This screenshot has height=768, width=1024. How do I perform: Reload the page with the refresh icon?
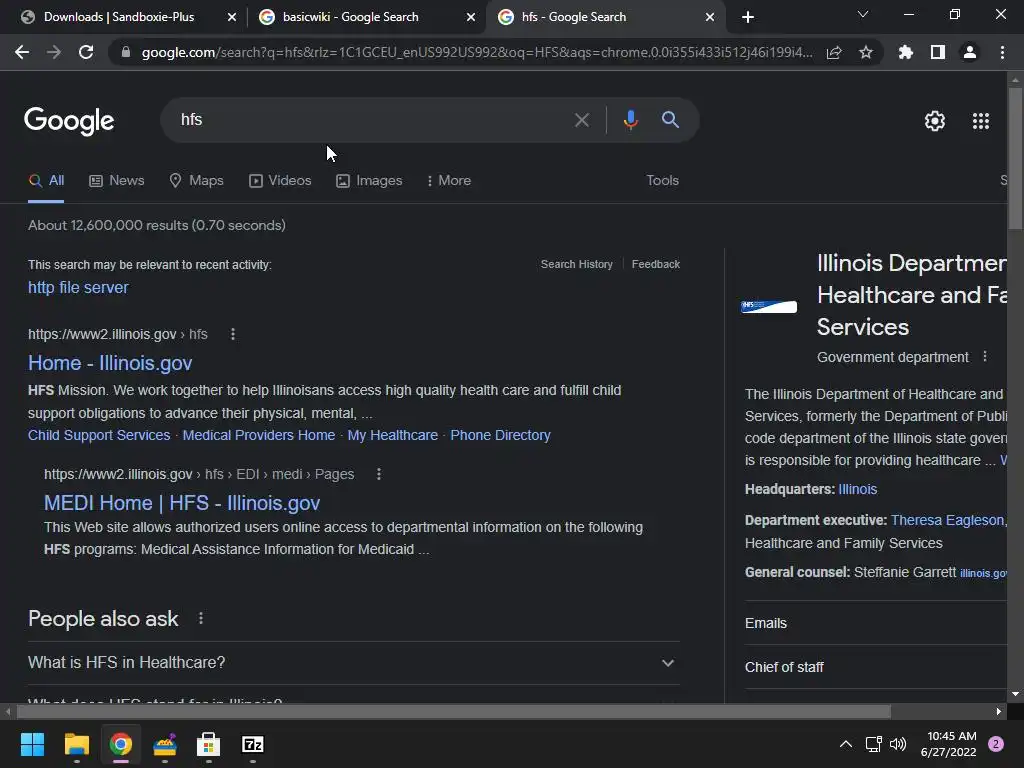click(x=86, y=52)
